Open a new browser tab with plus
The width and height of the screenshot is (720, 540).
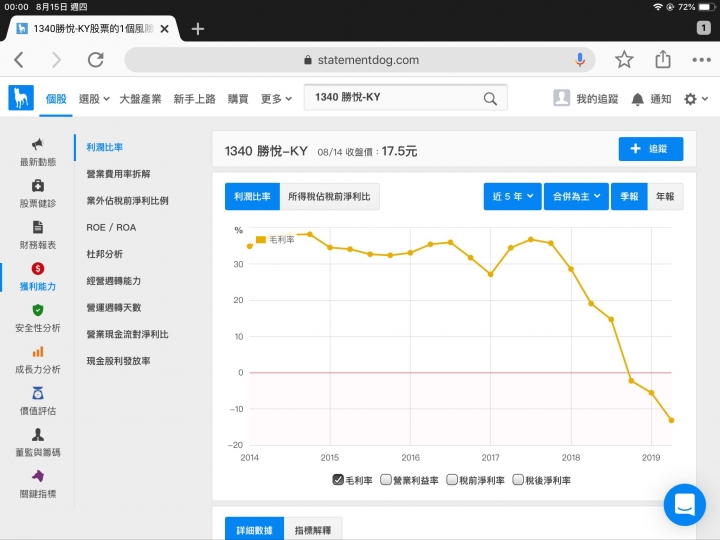(197, 29)
